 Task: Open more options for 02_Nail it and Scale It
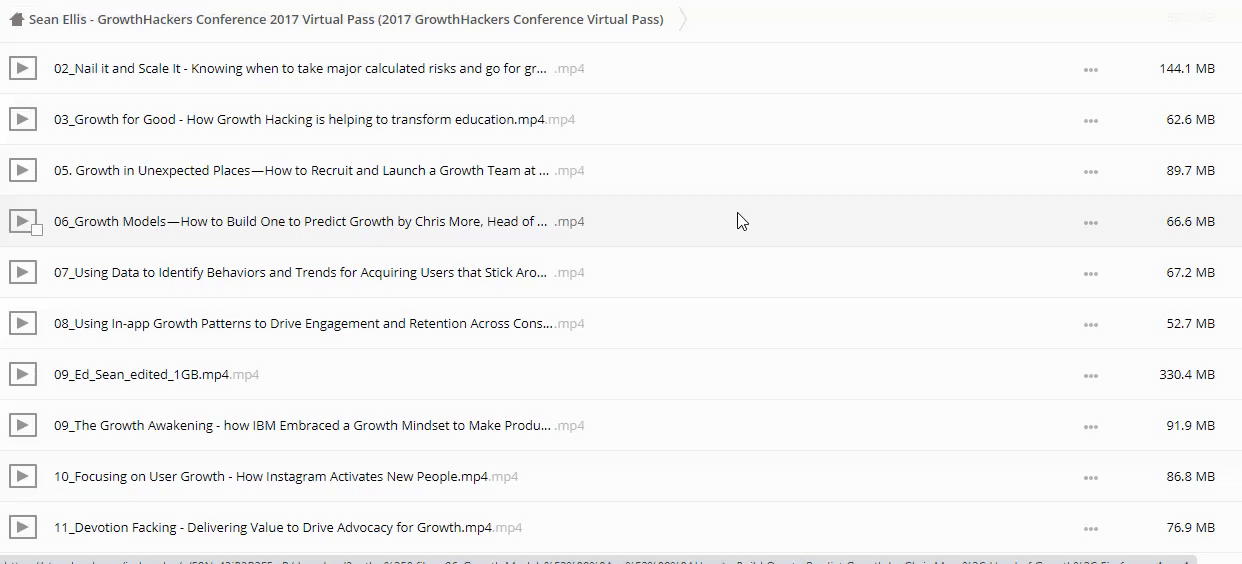(1090, 70)
